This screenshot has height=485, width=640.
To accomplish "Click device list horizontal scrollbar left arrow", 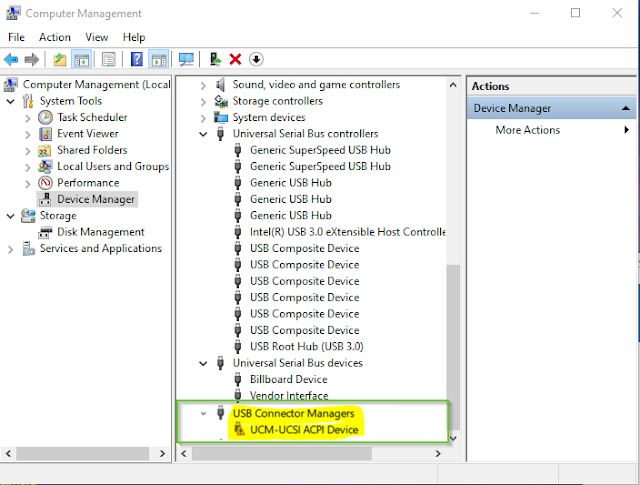I will [184, 454].
